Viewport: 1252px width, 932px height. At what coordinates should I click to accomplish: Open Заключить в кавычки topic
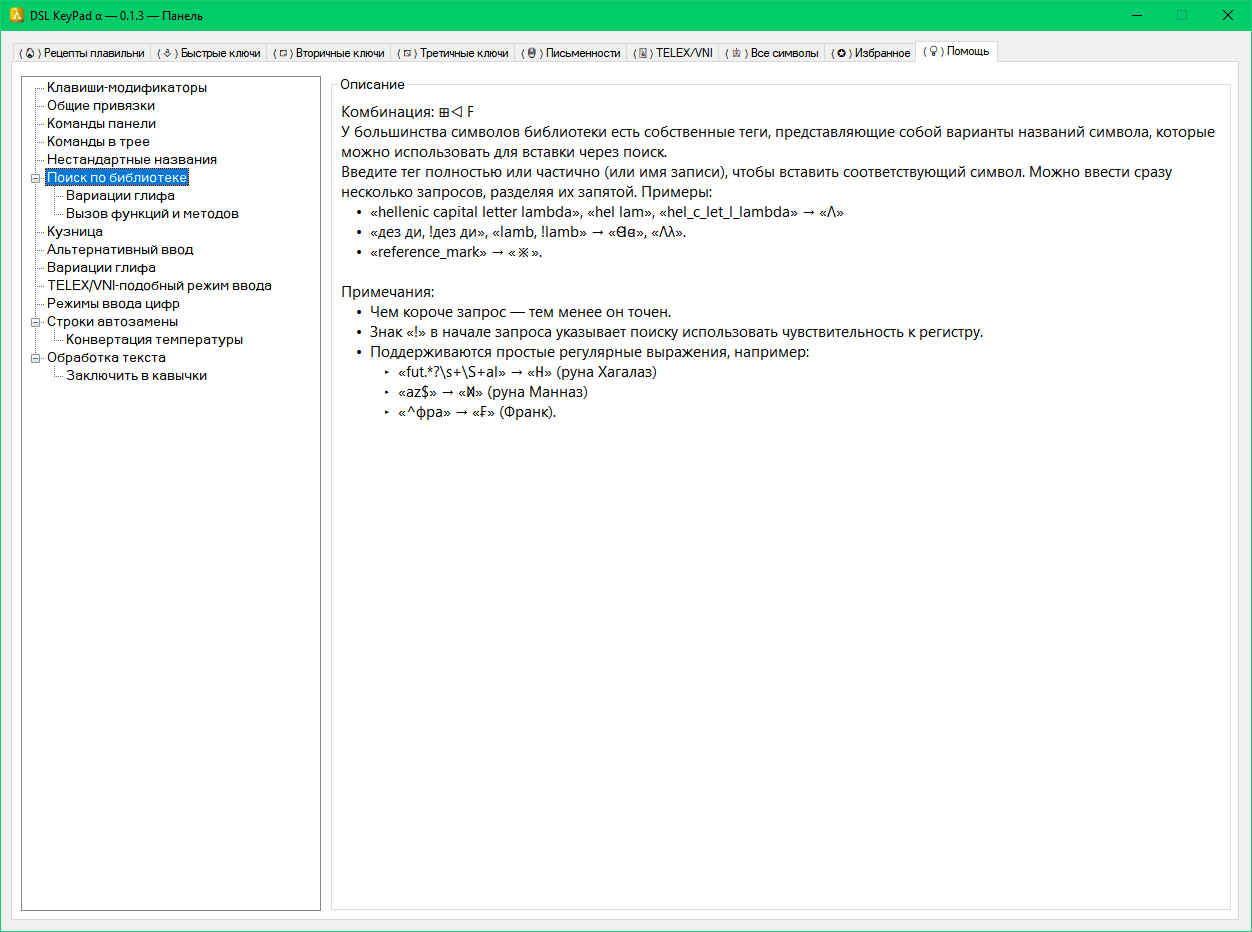tap(136, 376)
